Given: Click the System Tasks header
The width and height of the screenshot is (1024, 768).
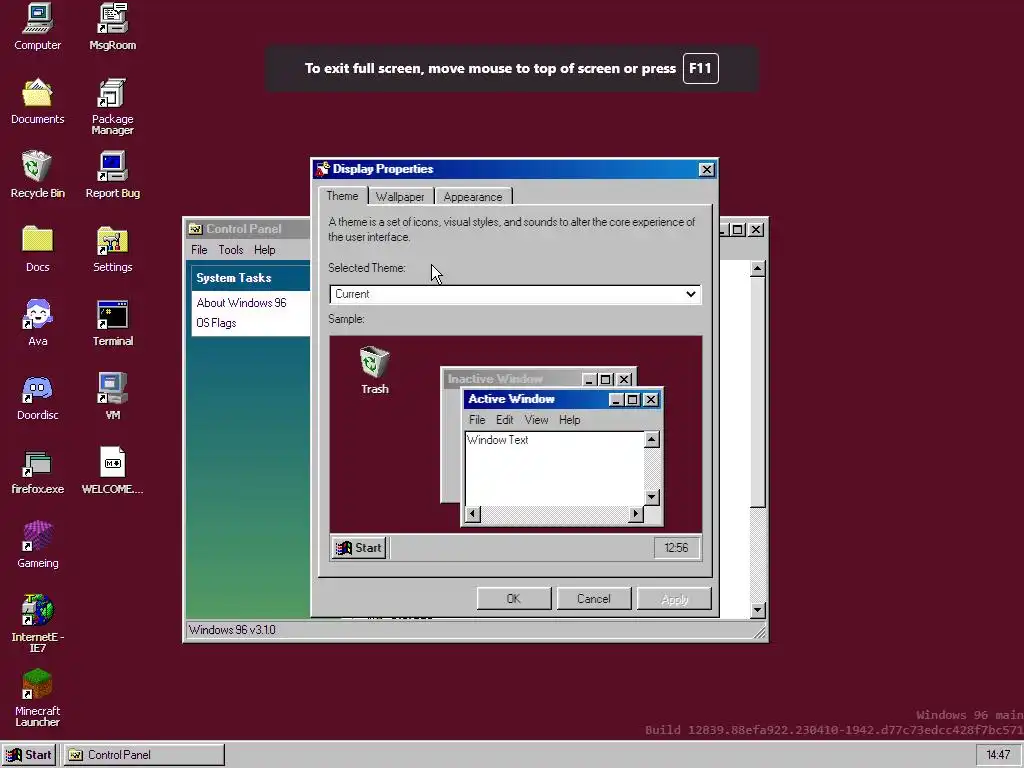Looking at the screenshot, I should tap(251, 278).
